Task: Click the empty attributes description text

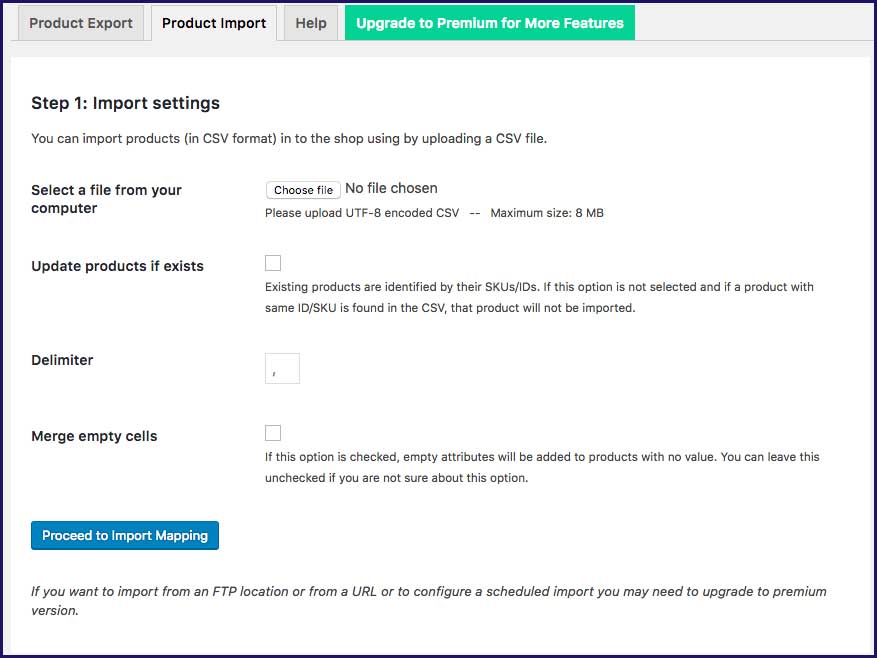Action: (x=541, y=467)
